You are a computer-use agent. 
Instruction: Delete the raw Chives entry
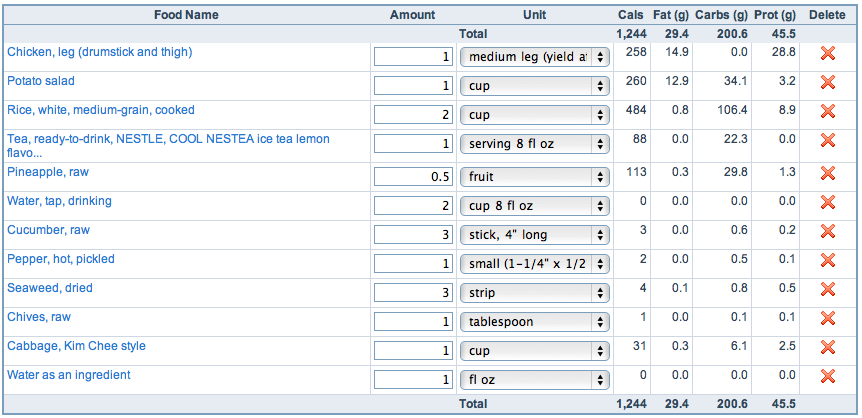pyautogui.click(x=827, y=319)
